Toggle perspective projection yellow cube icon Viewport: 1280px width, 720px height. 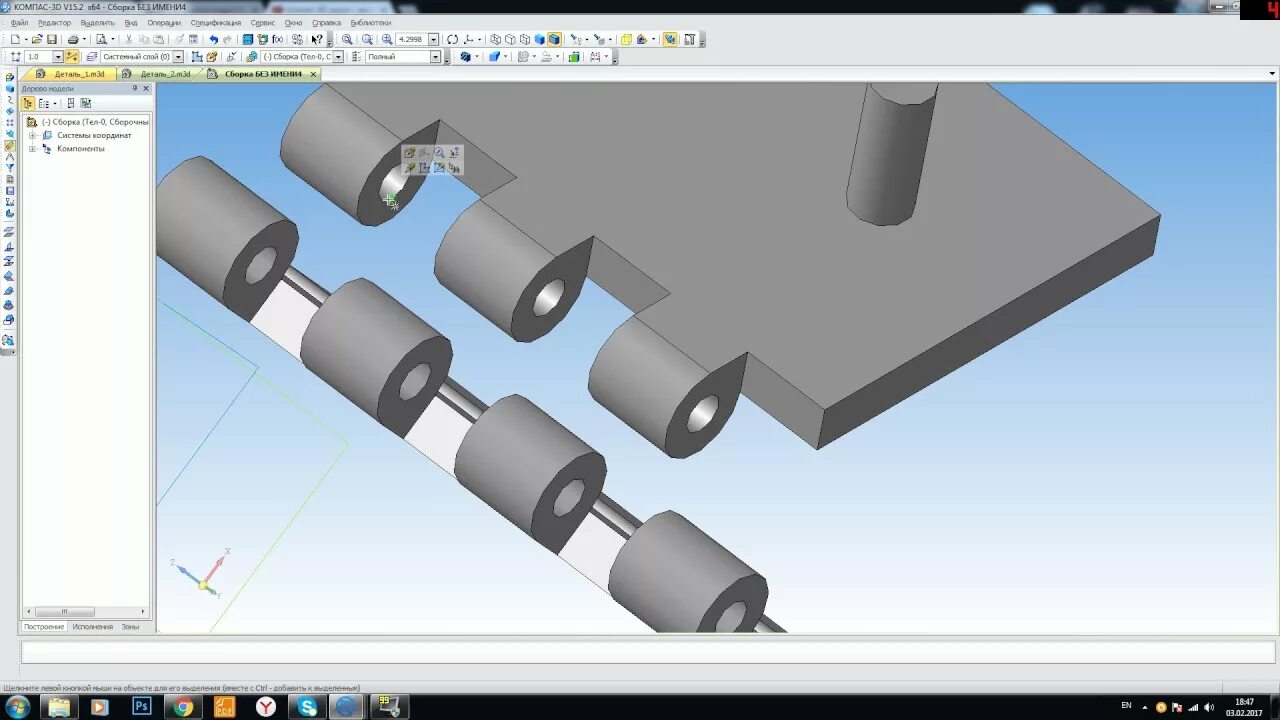[x=626, y=39]
